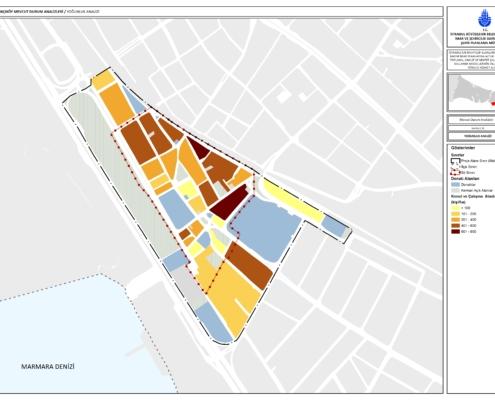Click the yellow-orange parcel at northern tip
The height and width of the screenshot is (400, 495).
pyautogui.click(x=103, y=79)
